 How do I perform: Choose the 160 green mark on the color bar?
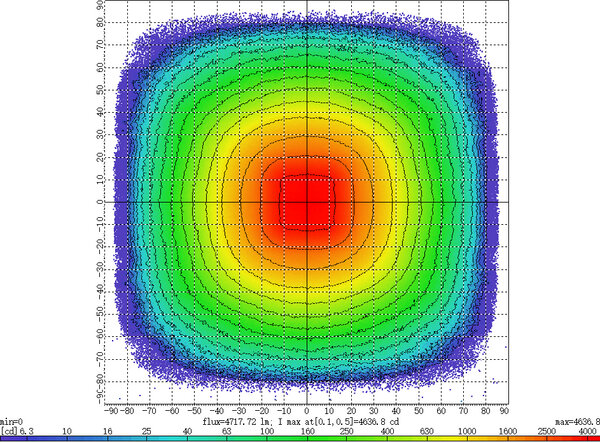307,431
